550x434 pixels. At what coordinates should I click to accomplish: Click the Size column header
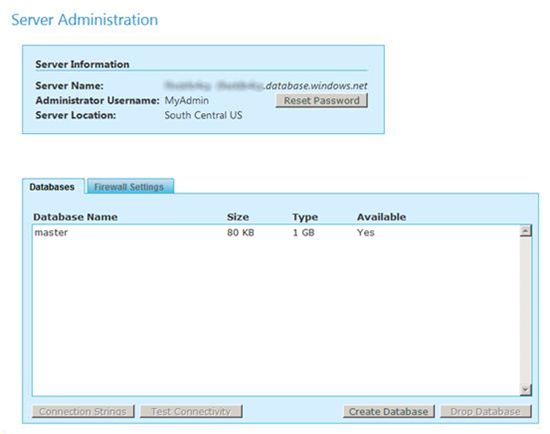coord(238,217)
